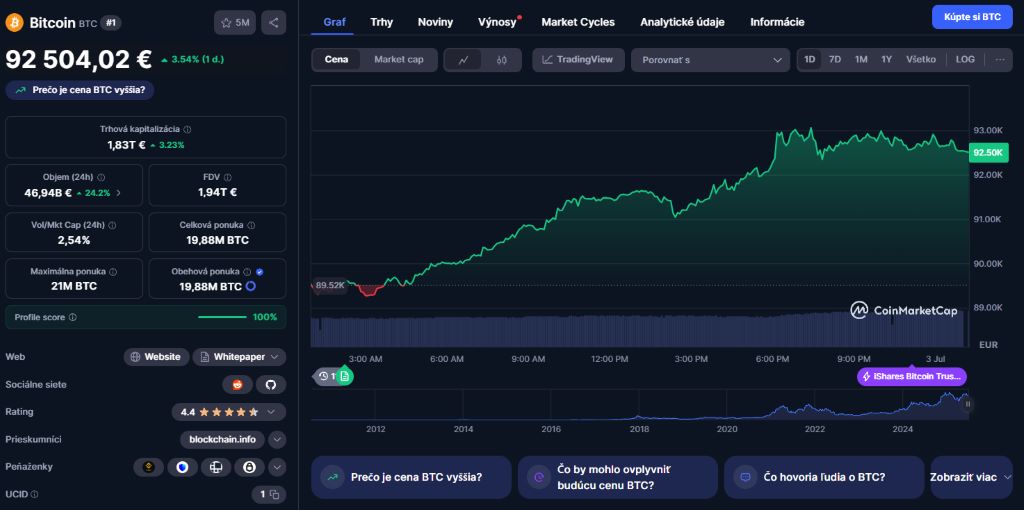Add Bitcoin to watchlist star 5M
The image size is (1024, 510).
[234, 23]
